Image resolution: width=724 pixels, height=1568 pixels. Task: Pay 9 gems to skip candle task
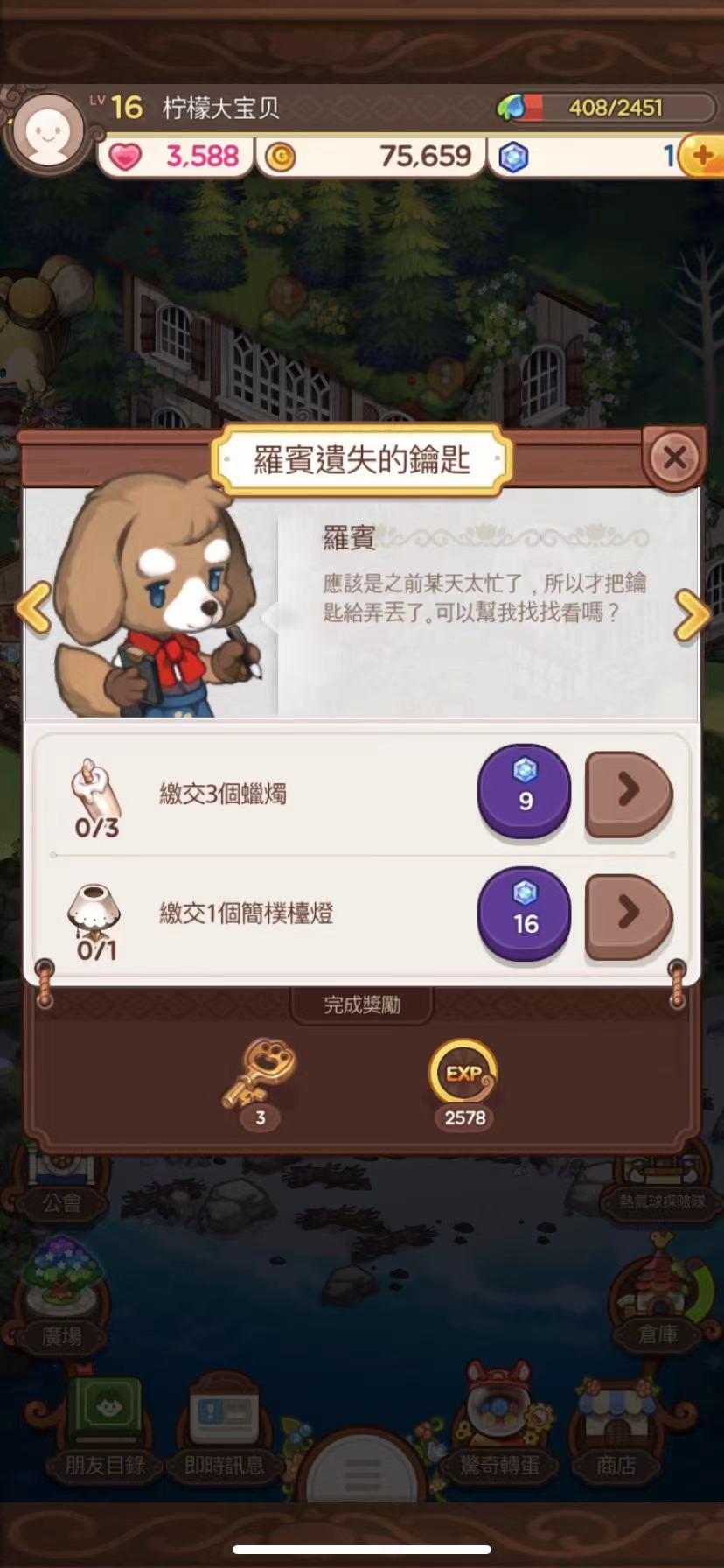pyautogui.click(x=524, y=792)
